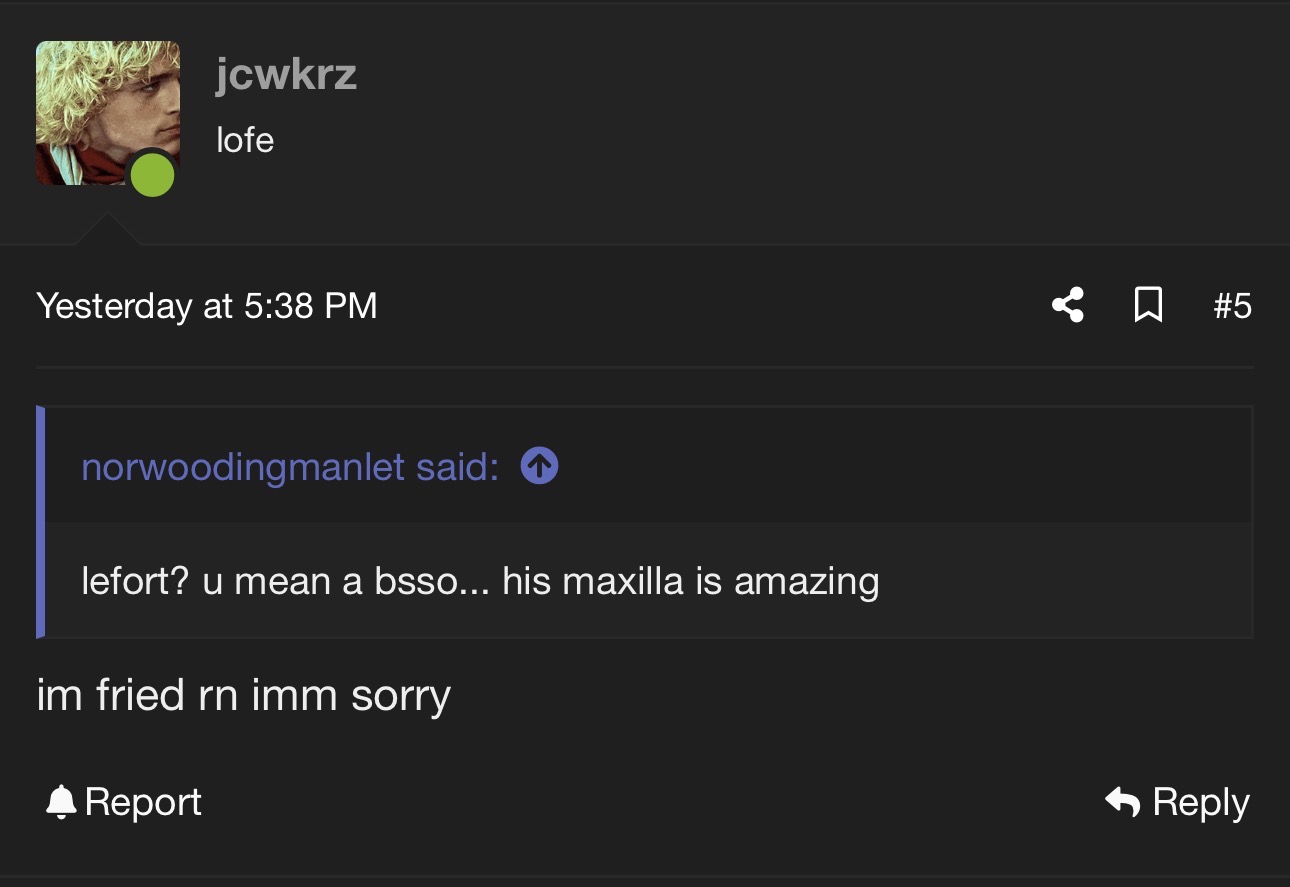Open the jcwkrz username link
The width and height of the screenshot is (1290, 887).
(x=286, y=76)
